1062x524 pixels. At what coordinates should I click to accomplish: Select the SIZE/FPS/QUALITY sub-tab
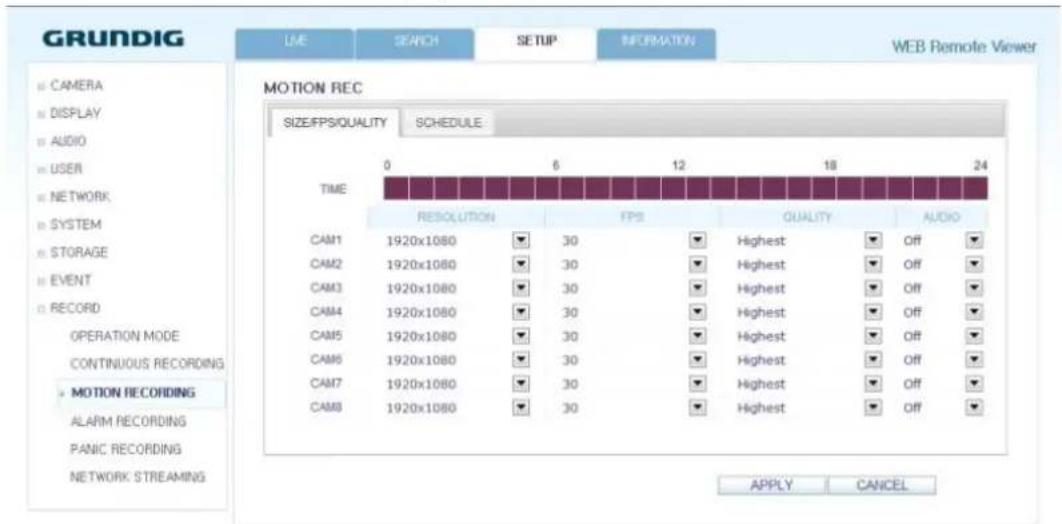coord(334,123)
